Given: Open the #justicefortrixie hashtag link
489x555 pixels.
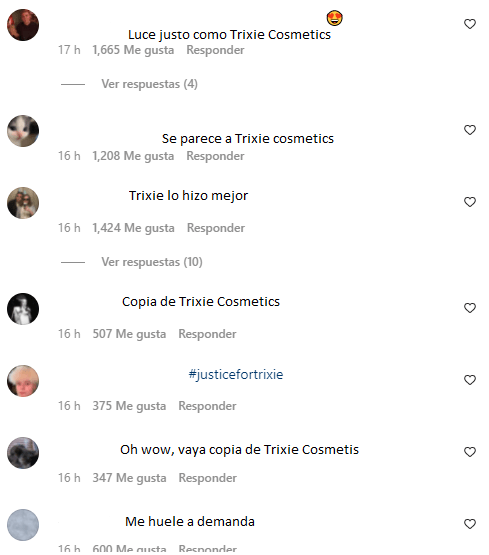Looking at the screenshot, I should point(236,374).
